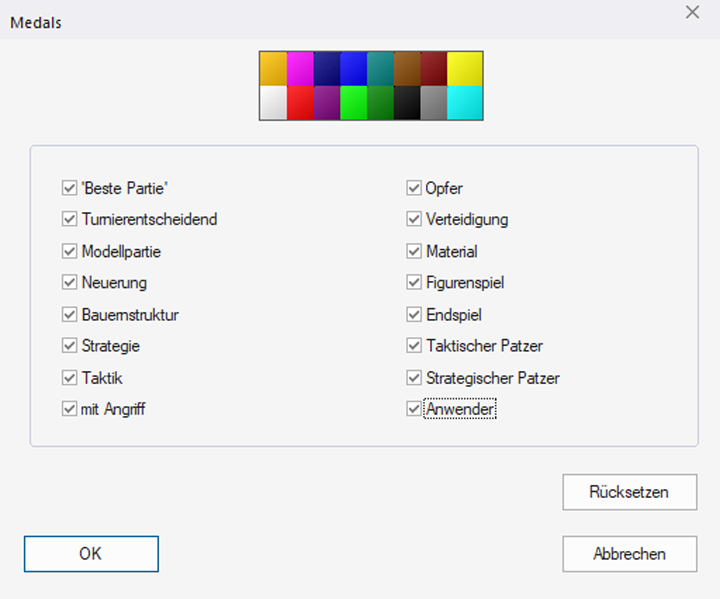Confirm the dialog with OK
Image resolution: width=720 pixels, height=599 pixels.
(x=91, y=553)
